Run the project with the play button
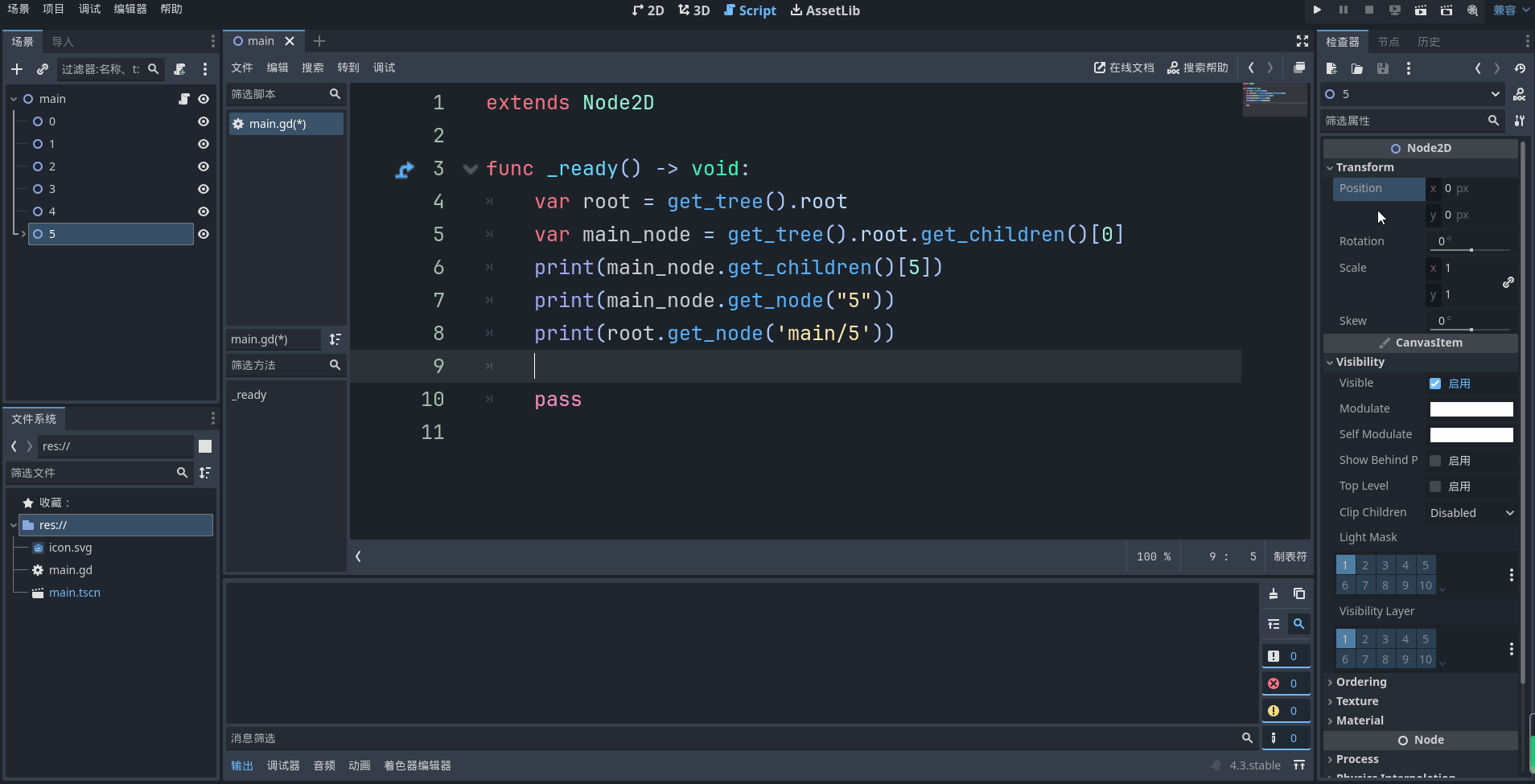1535x784 pixels. 1317,10
